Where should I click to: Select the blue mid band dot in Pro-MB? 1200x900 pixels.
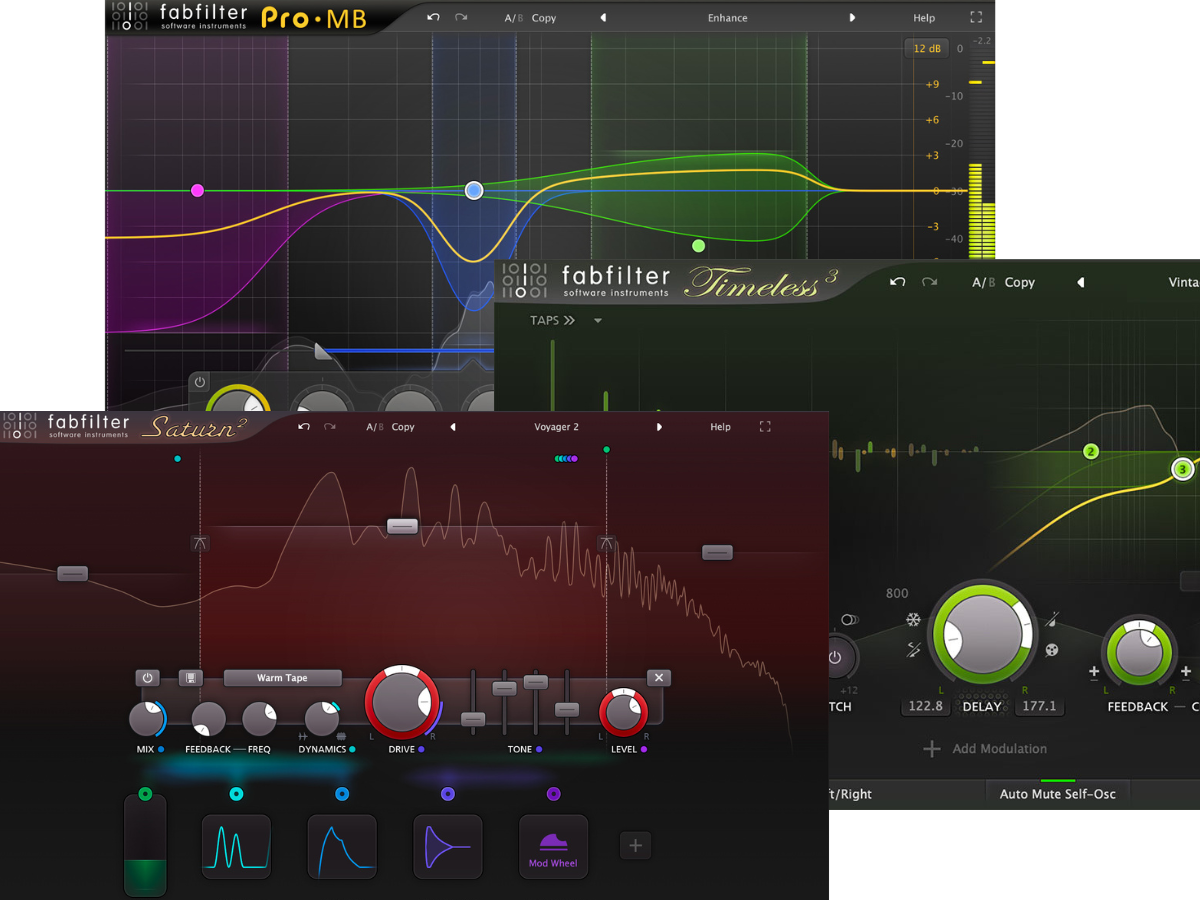click(474, 190)
